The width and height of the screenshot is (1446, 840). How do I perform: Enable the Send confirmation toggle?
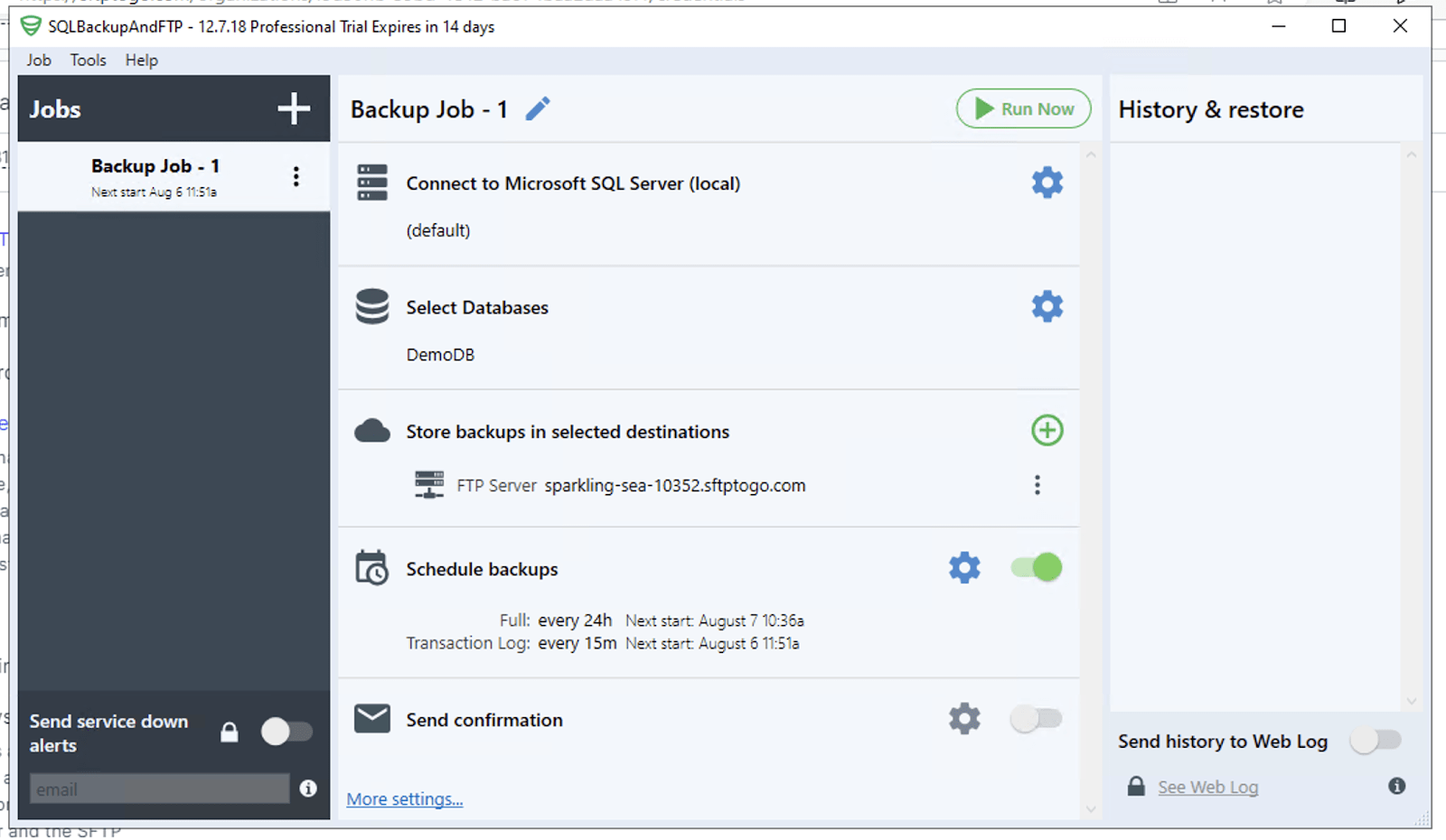1035,719
